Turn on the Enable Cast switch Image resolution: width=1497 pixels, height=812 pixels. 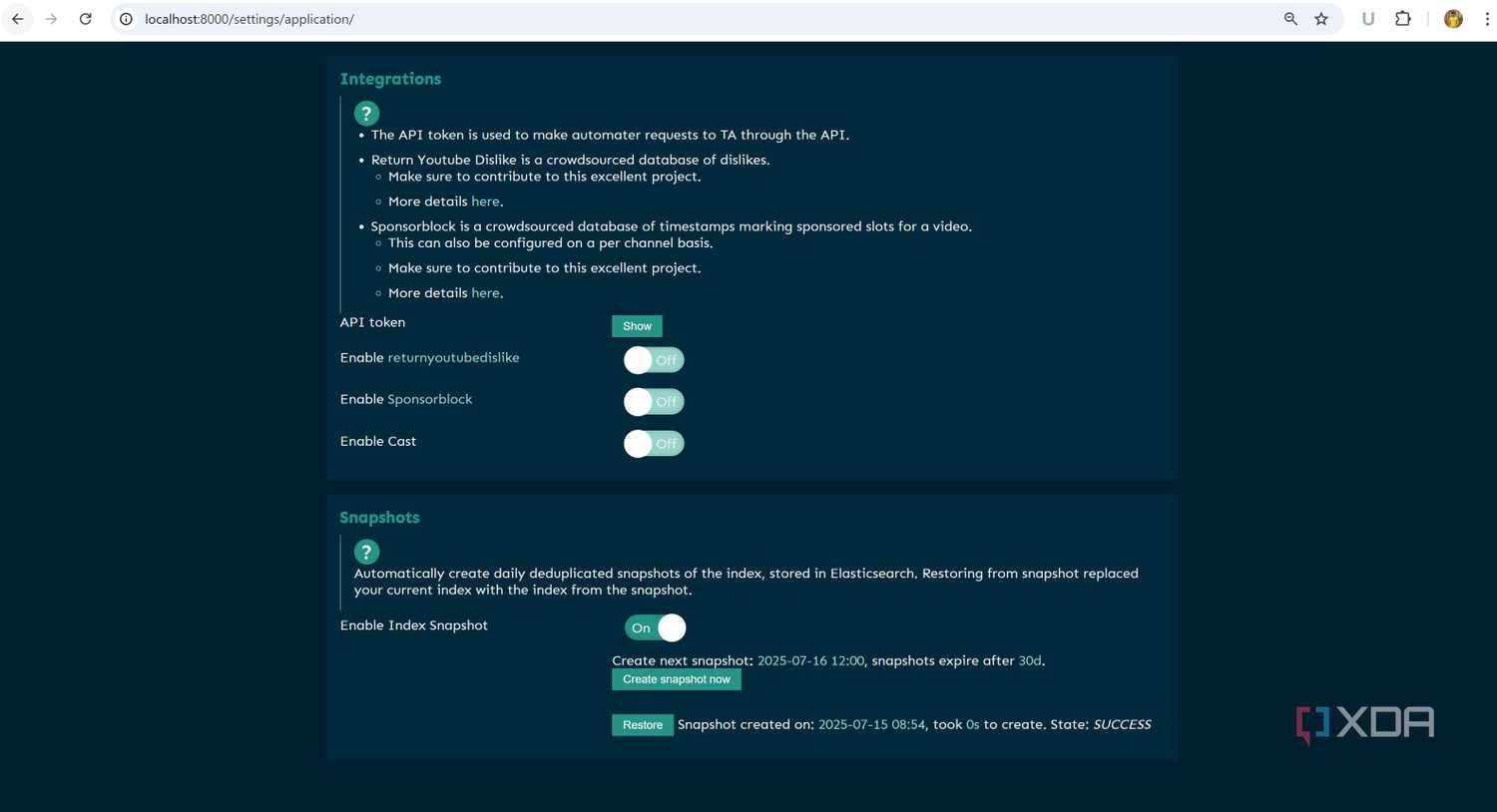pyautogui.click(x=654, y=444)
